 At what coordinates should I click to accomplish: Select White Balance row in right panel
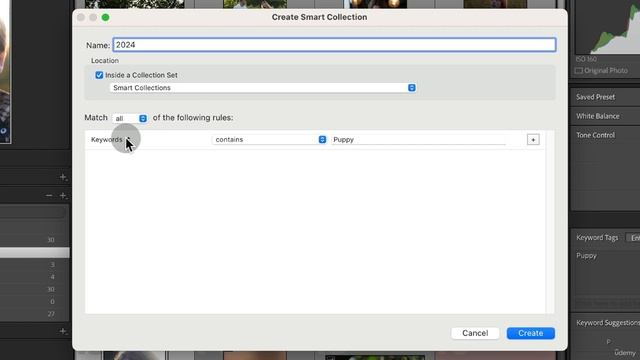[x=598, y=116]
